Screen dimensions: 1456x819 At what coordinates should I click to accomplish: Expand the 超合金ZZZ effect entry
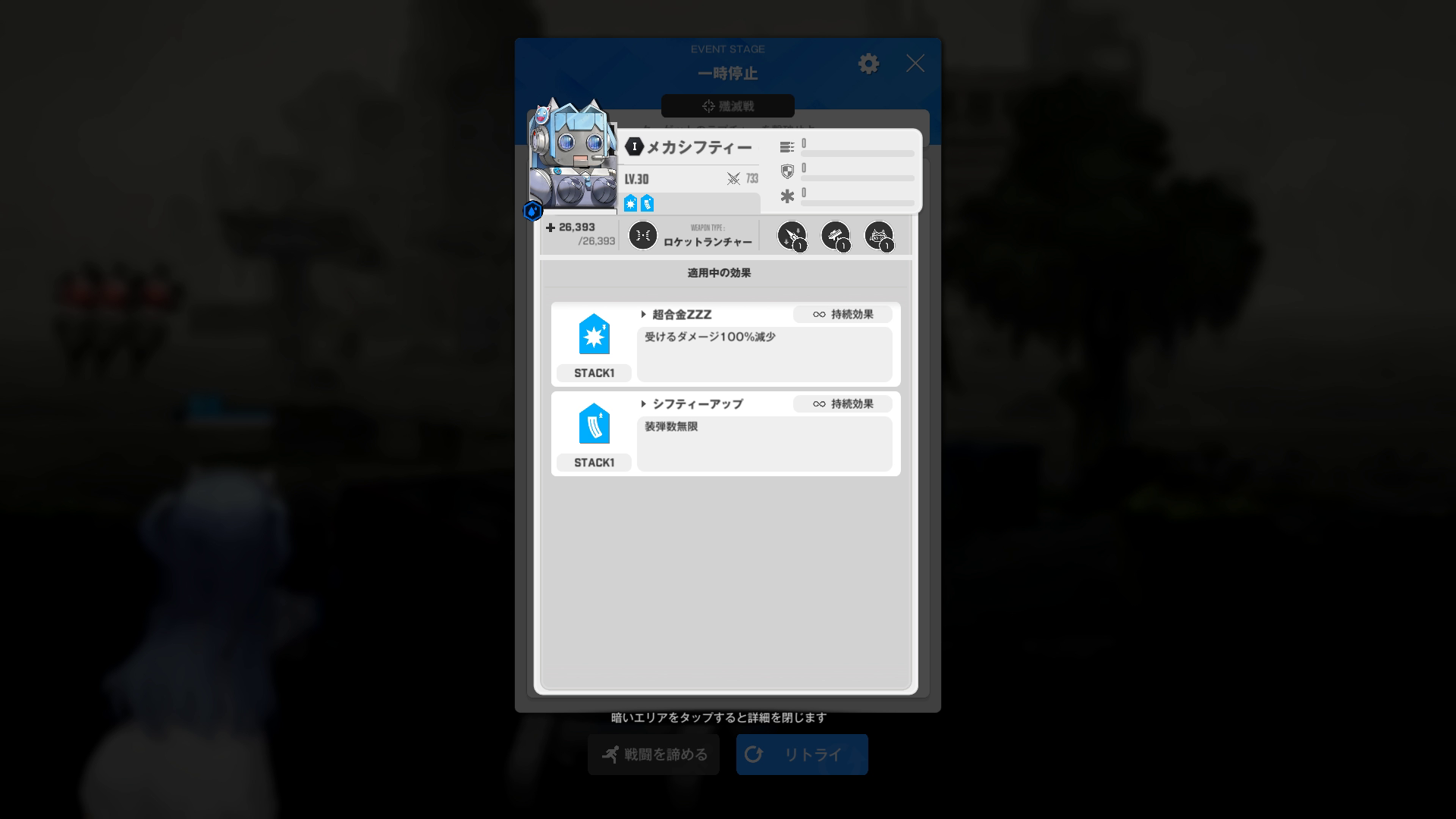(x=643, y=315)
